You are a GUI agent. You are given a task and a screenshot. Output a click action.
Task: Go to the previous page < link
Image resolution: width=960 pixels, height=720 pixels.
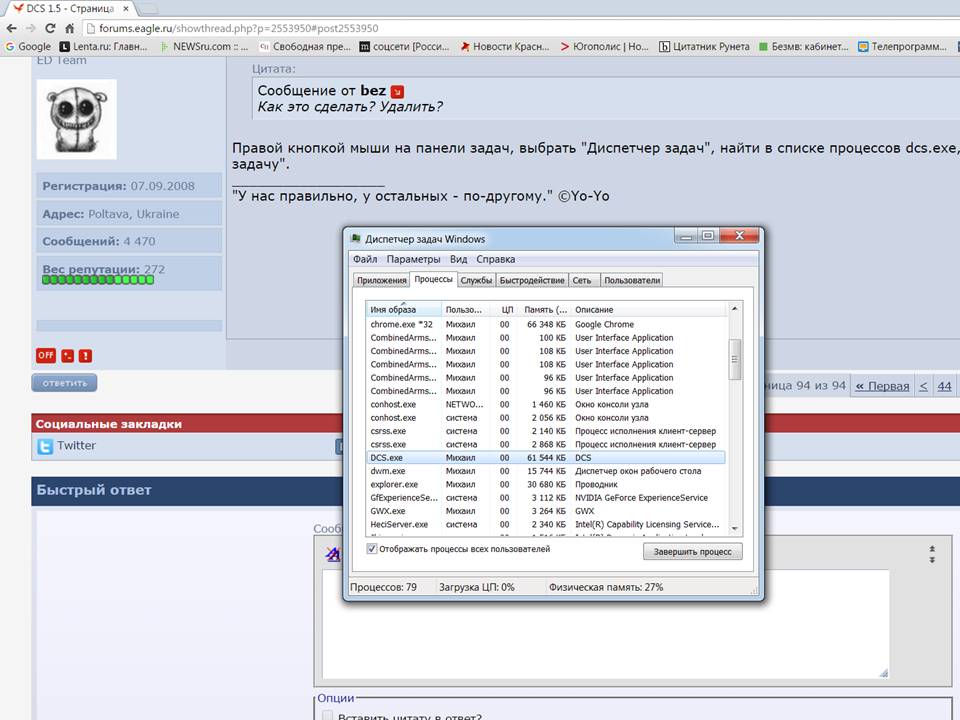pyautogui.click(x=923, y=386)
